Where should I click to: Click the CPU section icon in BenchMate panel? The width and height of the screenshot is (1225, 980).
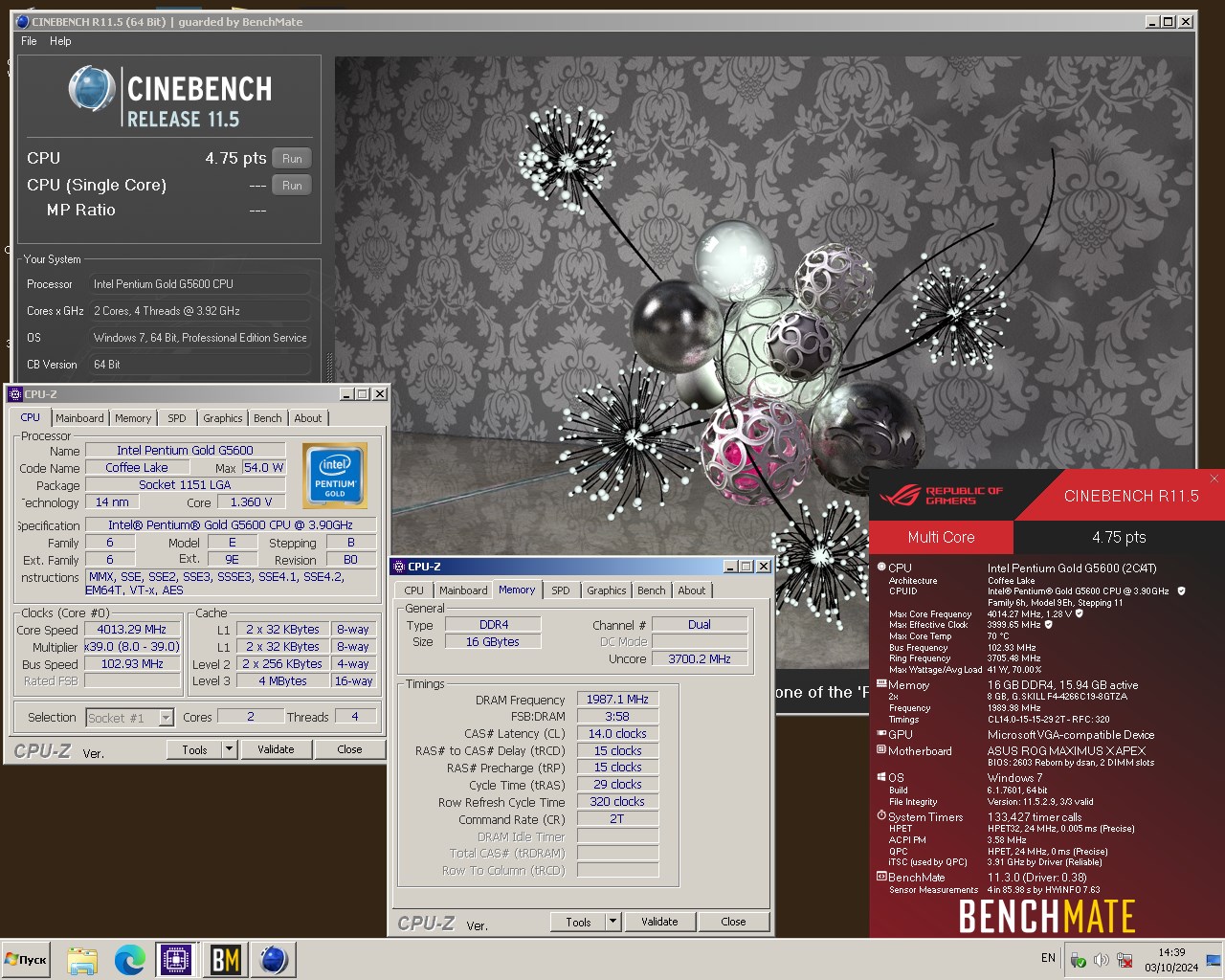(x=881, y=567)
